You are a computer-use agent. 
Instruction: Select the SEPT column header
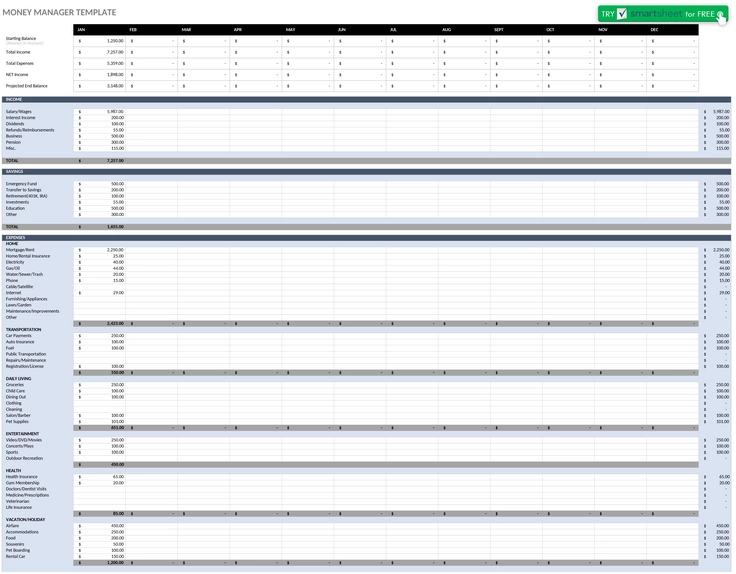(498, 30)
